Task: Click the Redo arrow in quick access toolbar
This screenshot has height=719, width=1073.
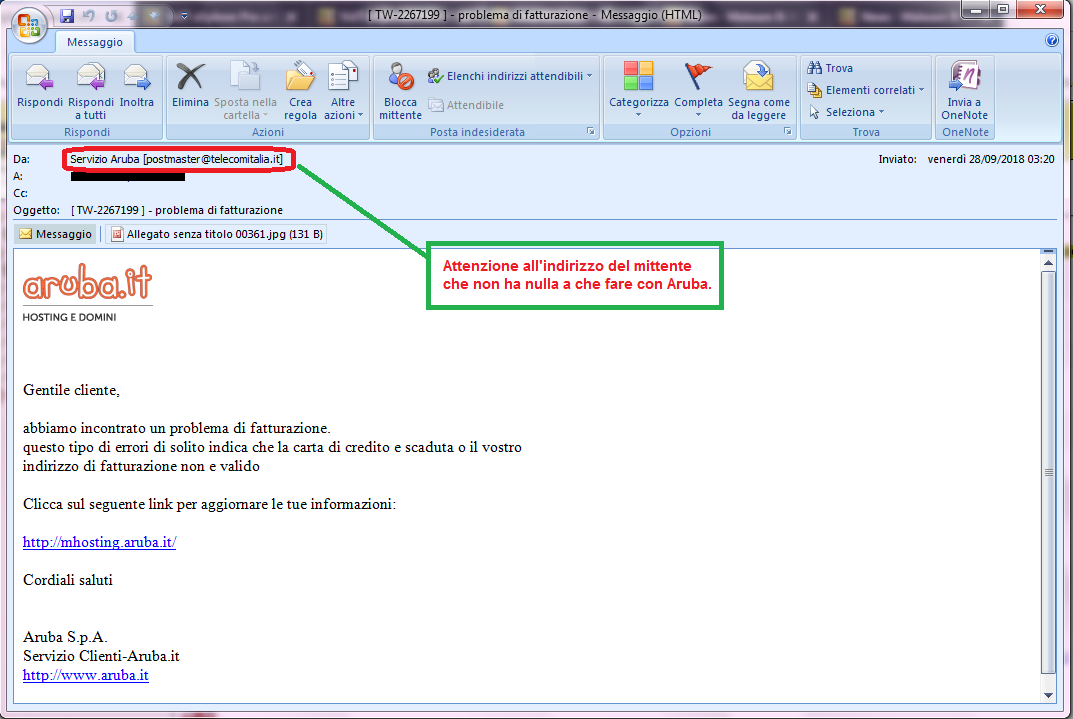Action: click(111, 15)
